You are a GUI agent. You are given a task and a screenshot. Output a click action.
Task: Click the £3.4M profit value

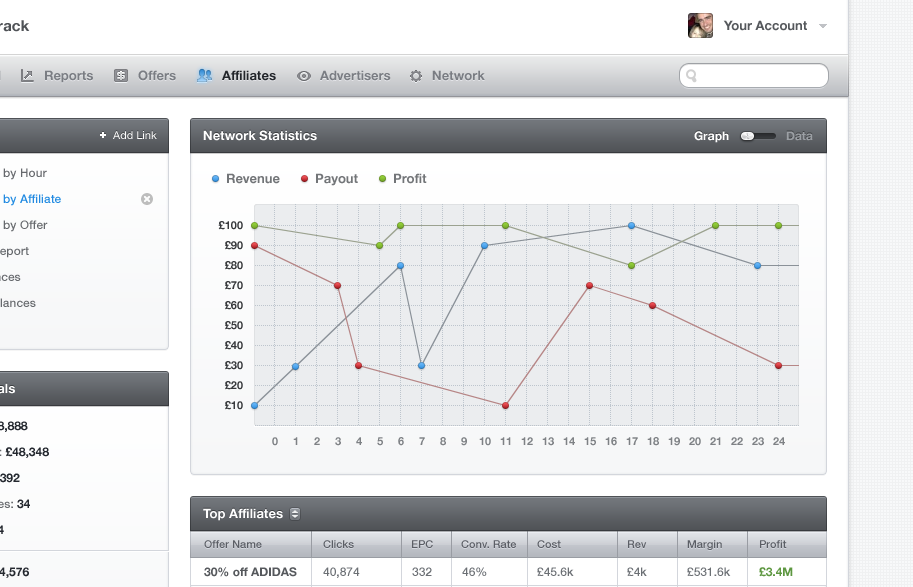click(x=776, y=572)
